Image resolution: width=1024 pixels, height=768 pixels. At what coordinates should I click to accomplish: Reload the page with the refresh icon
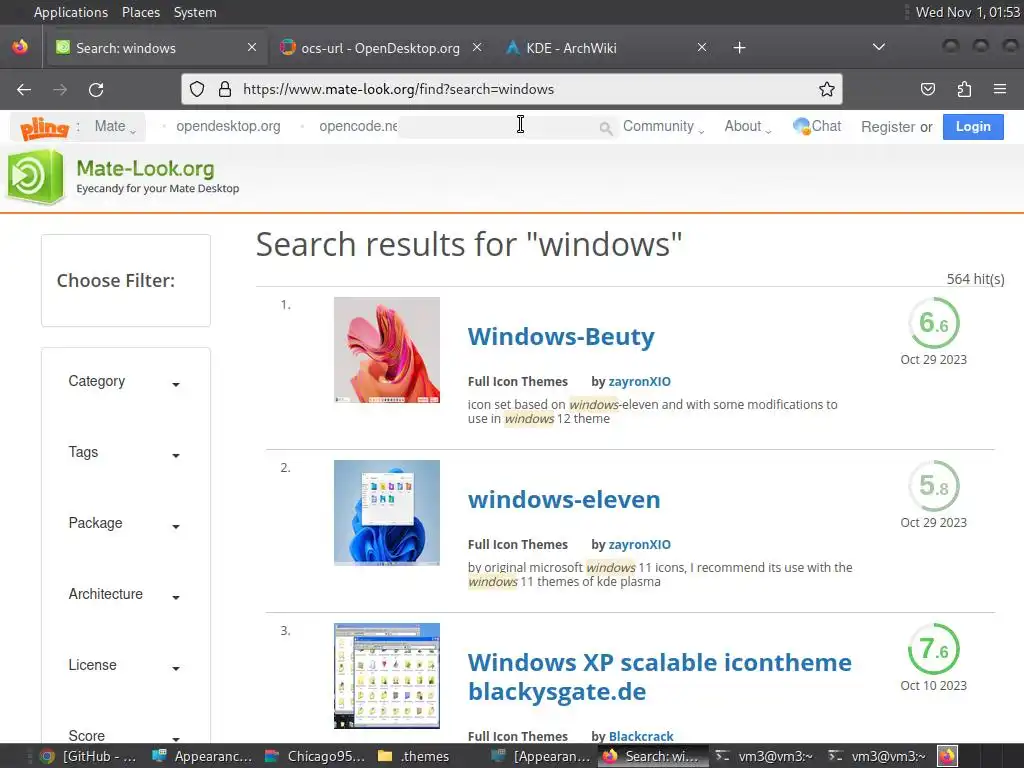point(96,89)
